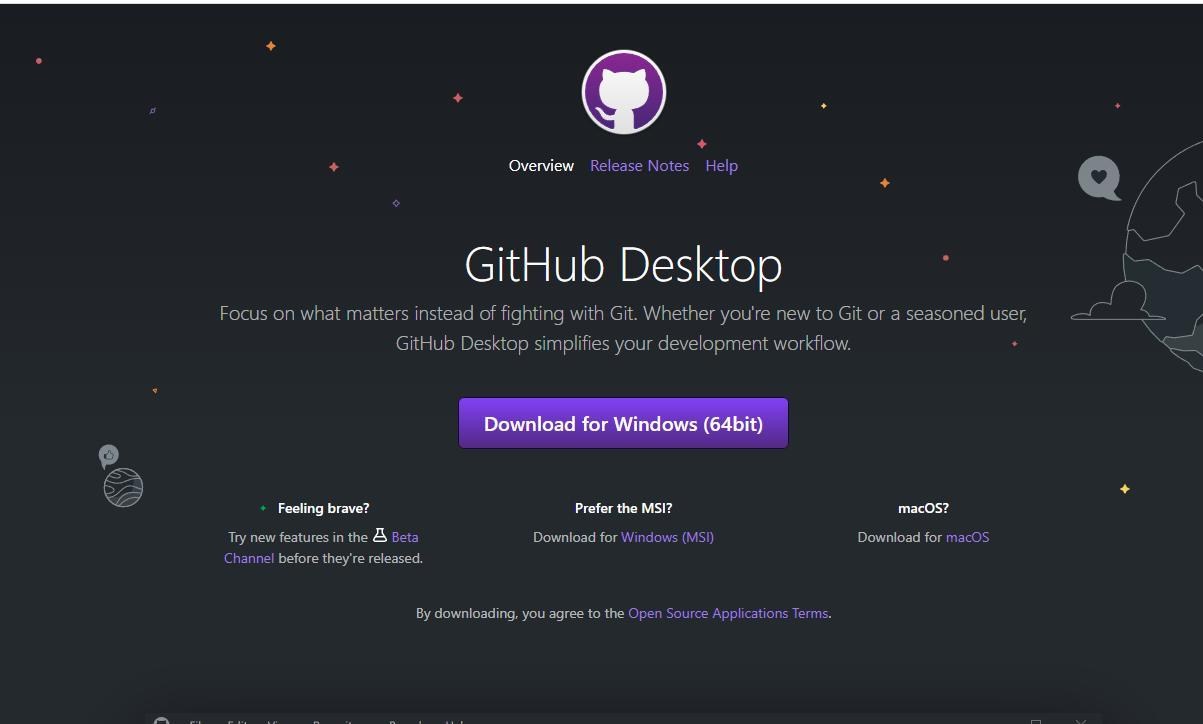This screenshot has height=724, width=1203.
Task: Click the 'GitHub Desktop' page heading
Action: click(623, 264)
